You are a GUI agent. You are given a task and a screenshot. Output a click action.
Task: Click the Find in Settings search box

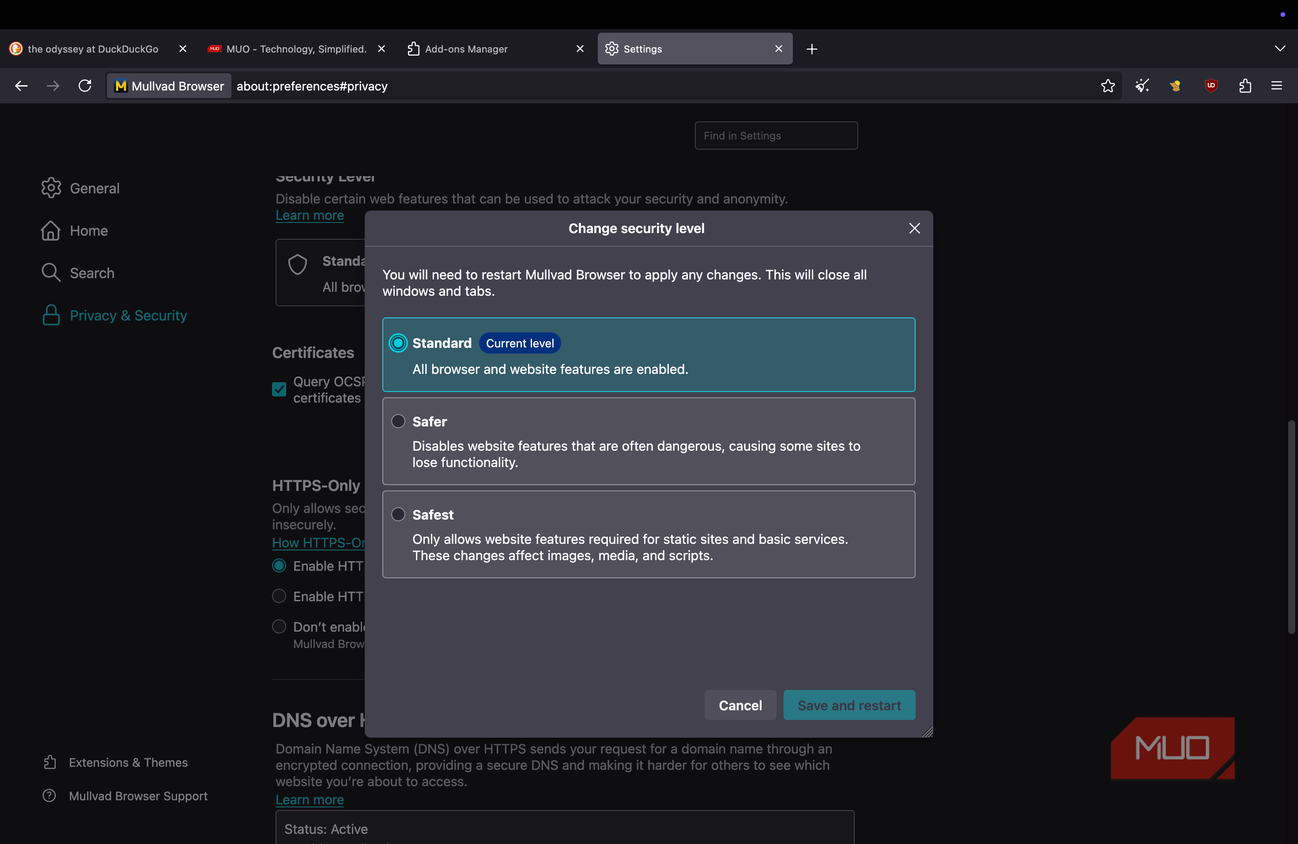pyautogui.click(x=776, y=136)
